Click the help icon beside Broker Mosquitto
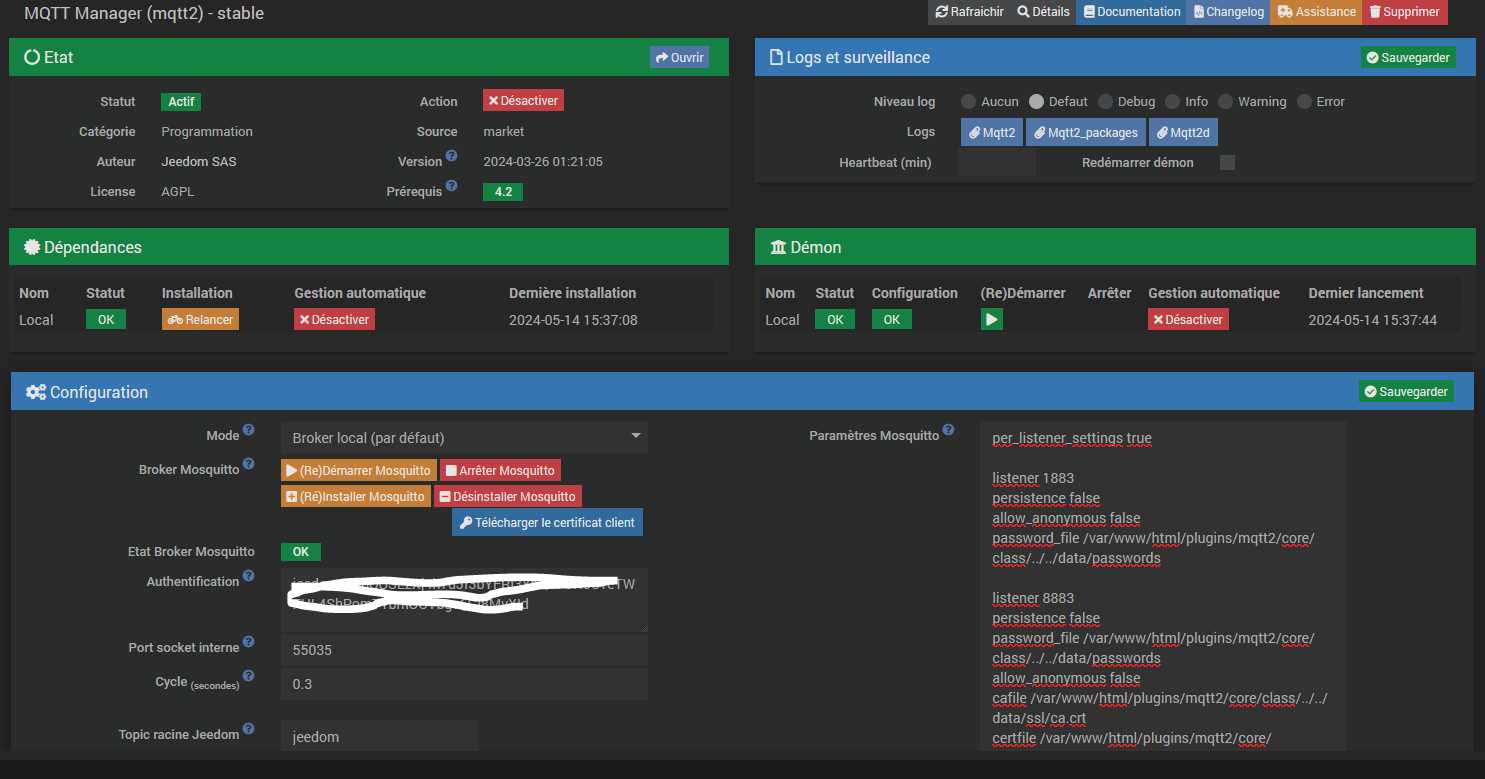1485x779 pixels. (249, 464)
